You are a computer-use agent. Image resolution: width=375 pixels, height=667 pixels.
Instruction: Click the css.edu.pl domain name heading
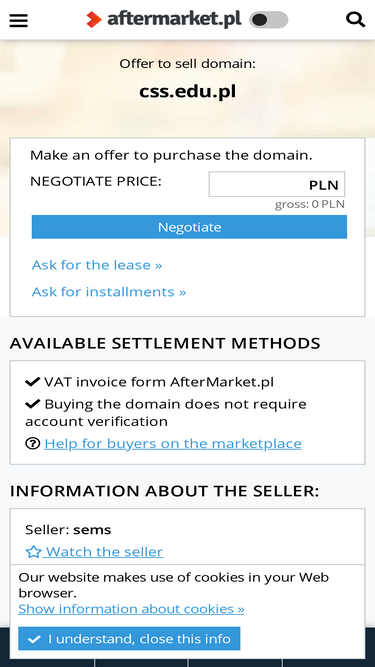[188, 91]
